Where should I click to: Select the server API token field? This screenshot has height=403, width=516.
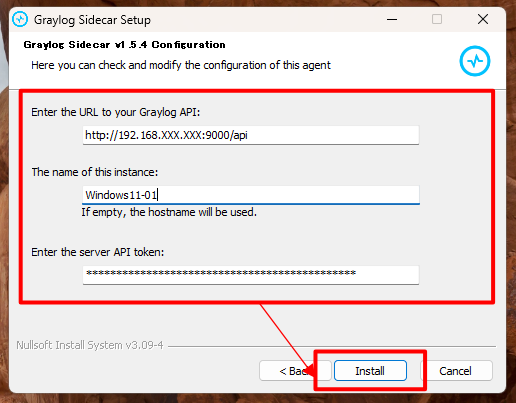(251, 275)
